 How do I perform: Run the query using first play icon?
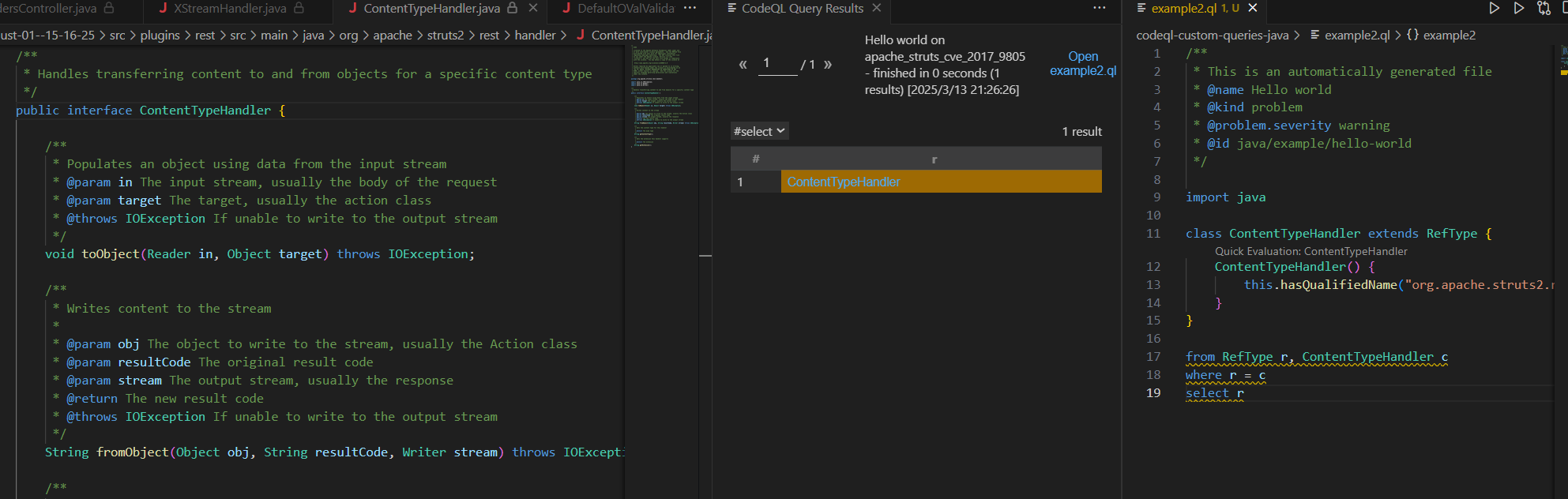(x=1494, y=8)
